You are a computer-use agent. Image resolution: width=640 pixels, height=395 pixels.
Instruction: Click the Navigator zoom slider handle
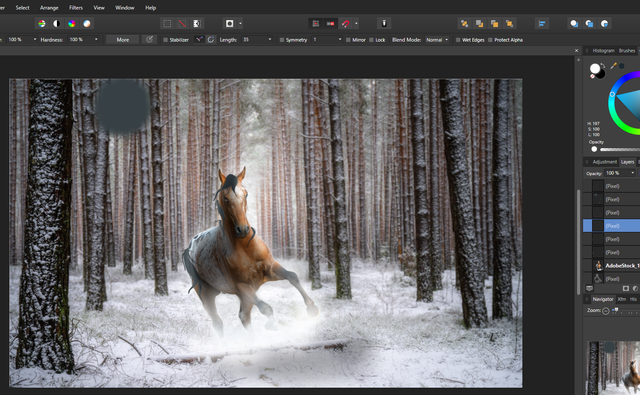pos(616,310)
